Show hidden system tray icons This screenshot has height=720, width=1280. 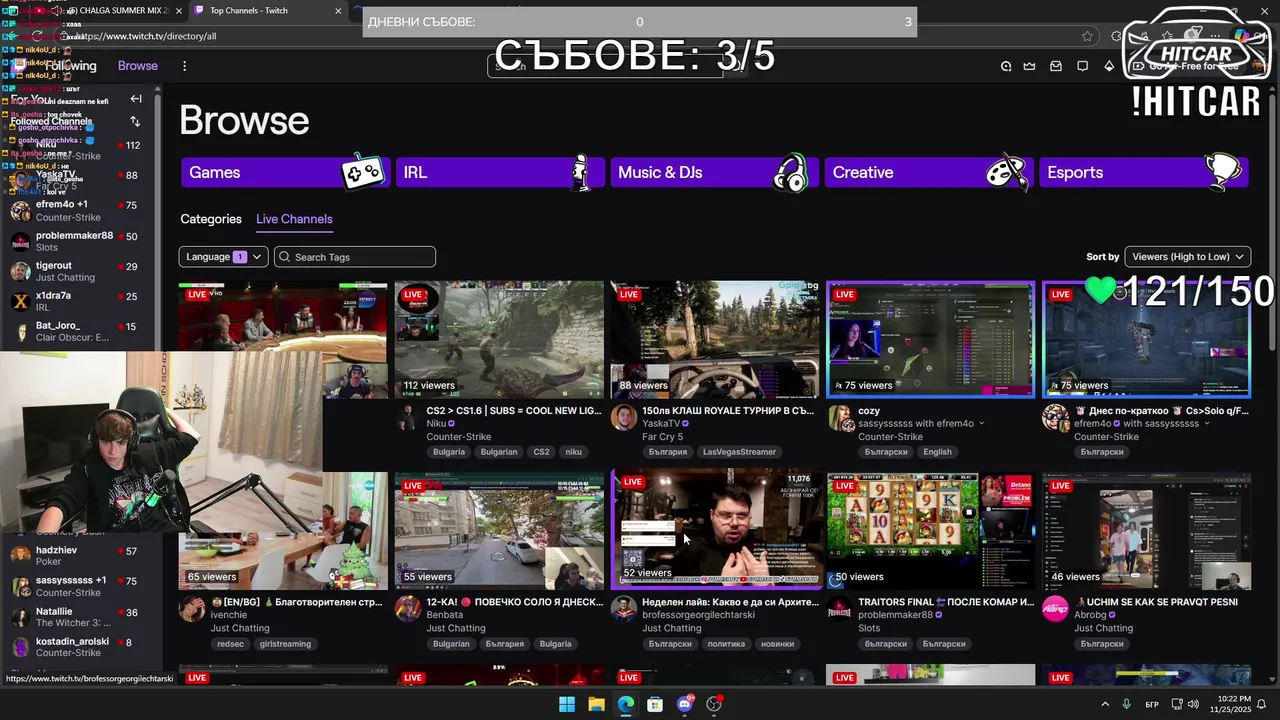click(1105, 704)
